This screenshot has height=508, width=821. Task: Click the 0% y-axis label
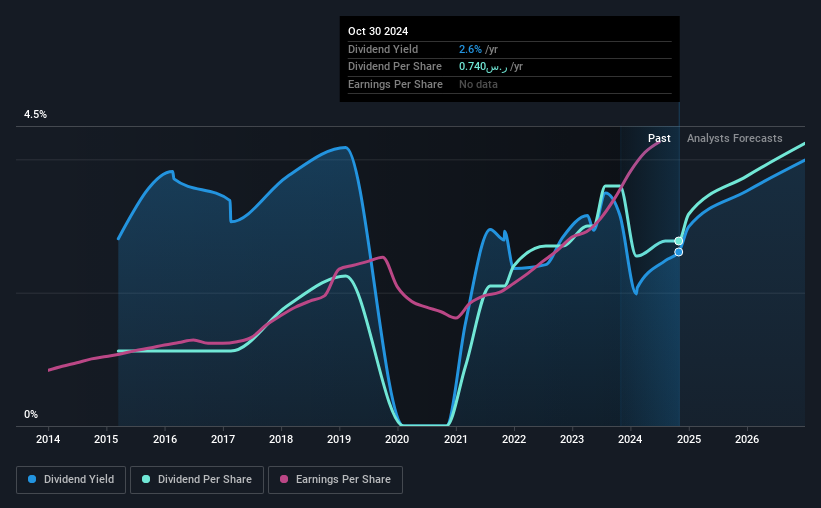31,414
